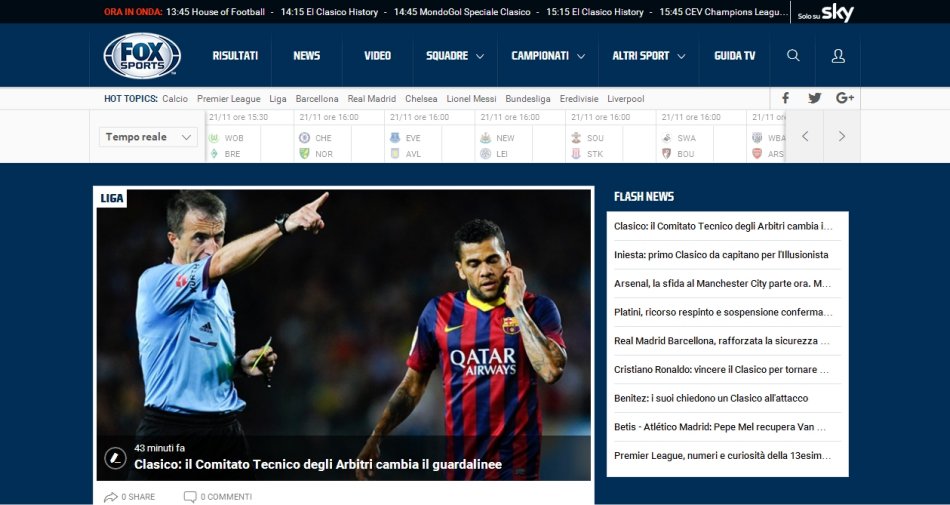The height and width of the screenshot is (505, 950).
Task: Visit the Twitter page icon
Action: (x=815, y=98)
